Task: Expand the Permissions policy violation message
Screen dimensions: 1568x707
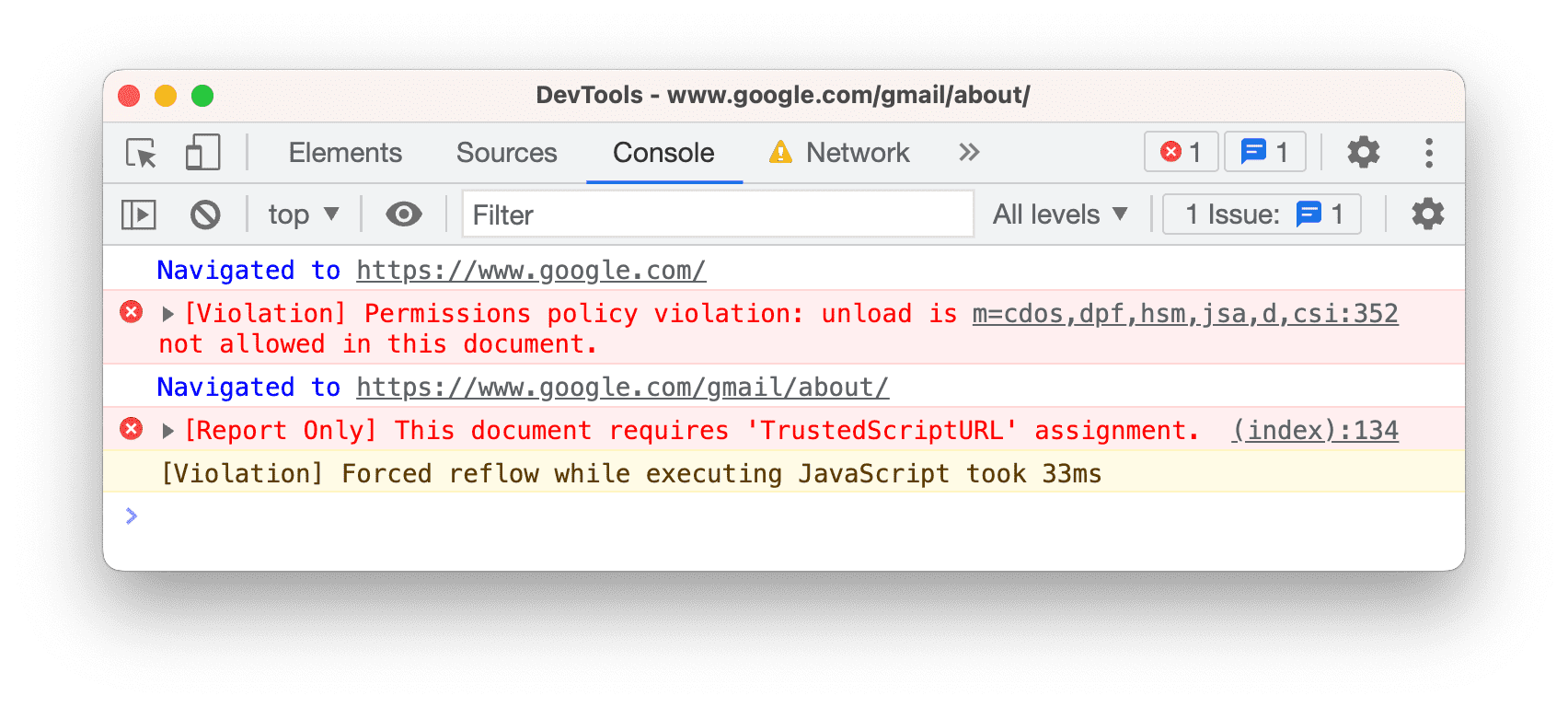Action: click(x=167, y=313)
